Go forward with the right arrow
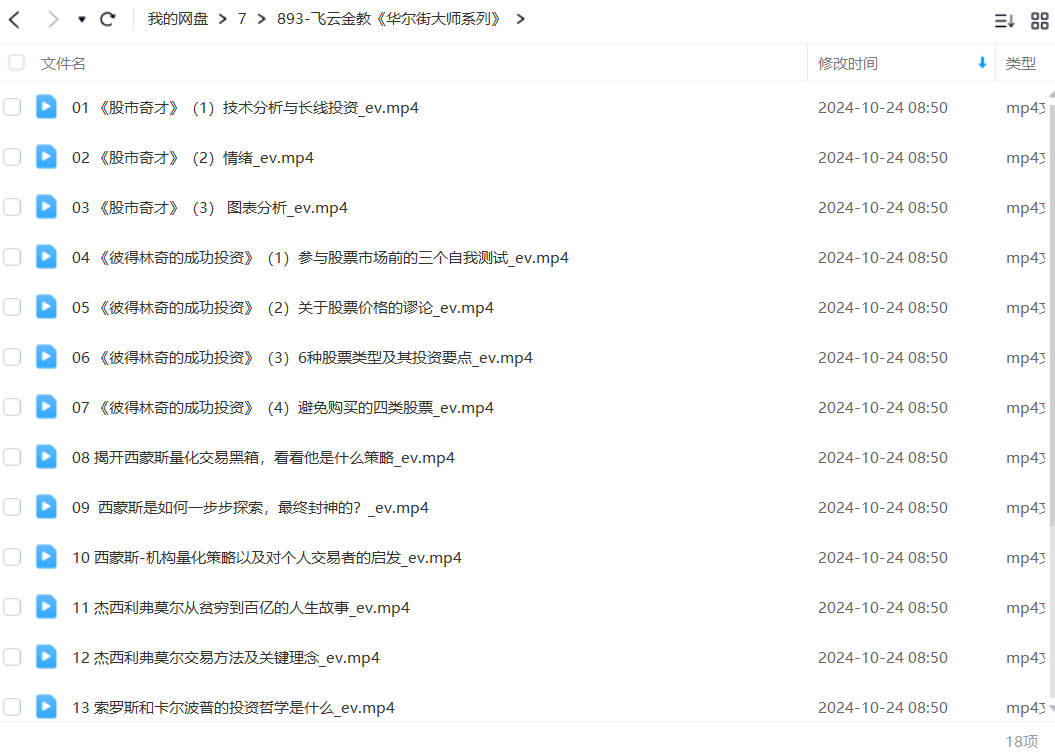Screen dimensions: 1055x752 [52, 20]
